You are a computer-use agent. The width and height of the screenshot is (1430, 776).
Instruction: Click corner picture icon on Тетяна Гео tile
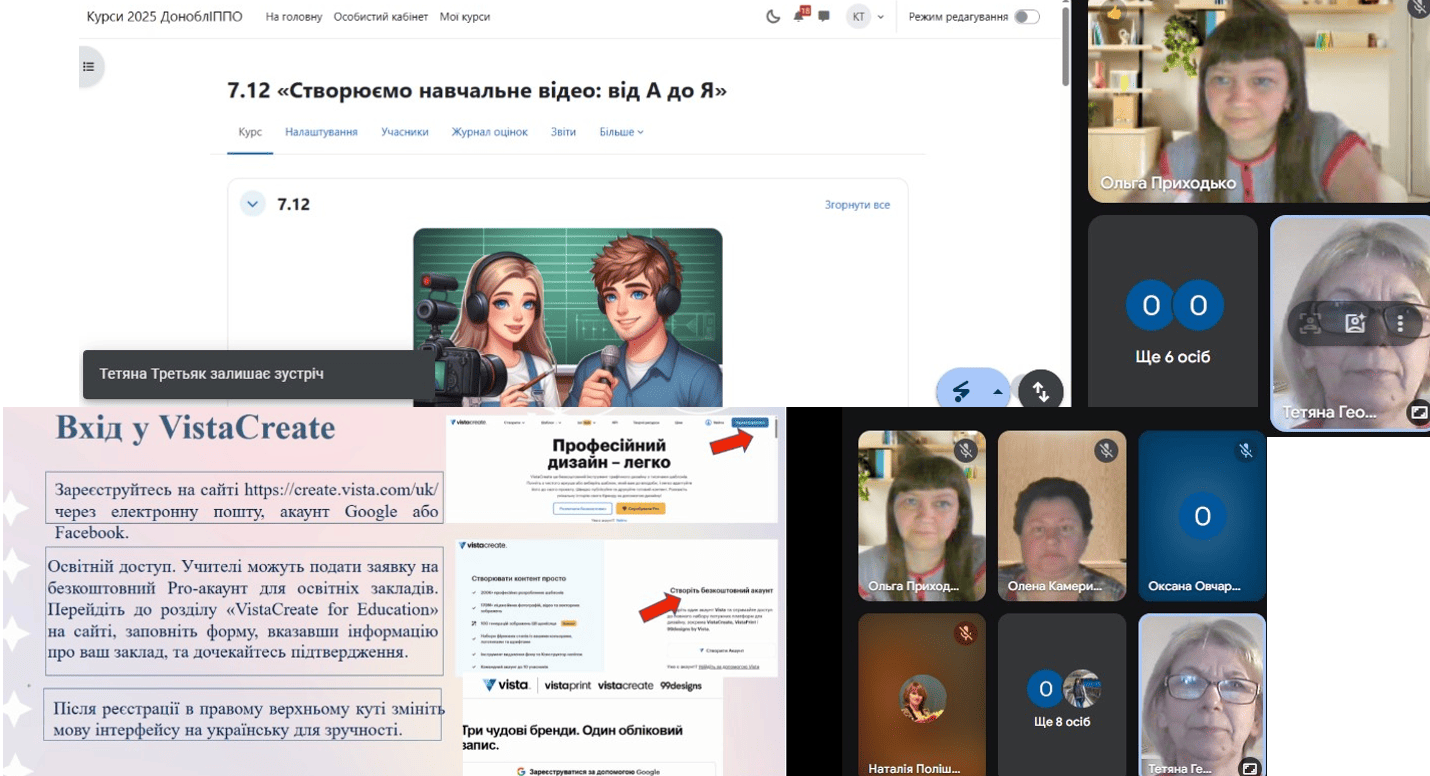[x=1418, y=411]
